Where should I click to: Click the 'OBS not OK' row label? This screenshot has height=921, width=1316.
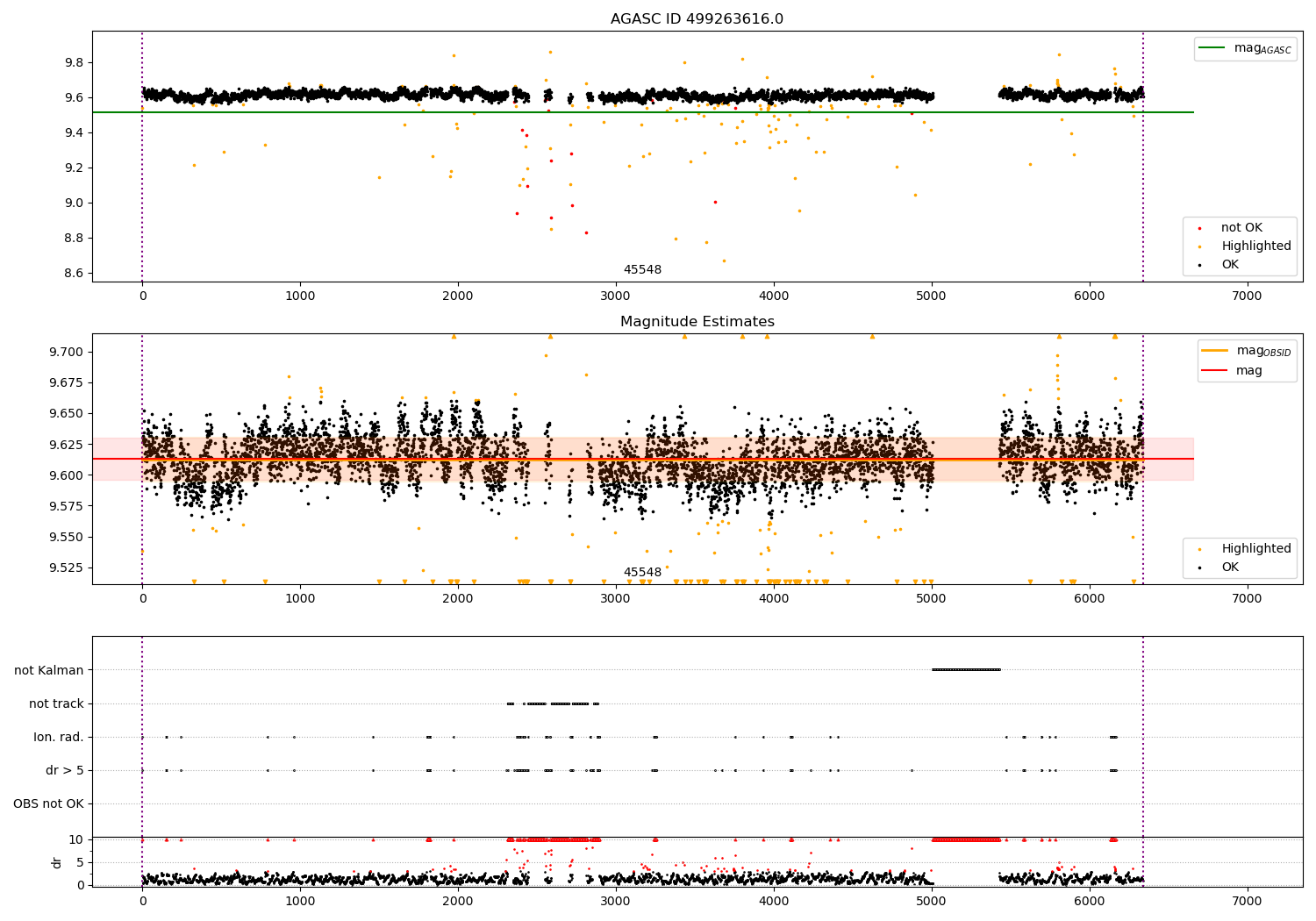[x=48, y=804]
